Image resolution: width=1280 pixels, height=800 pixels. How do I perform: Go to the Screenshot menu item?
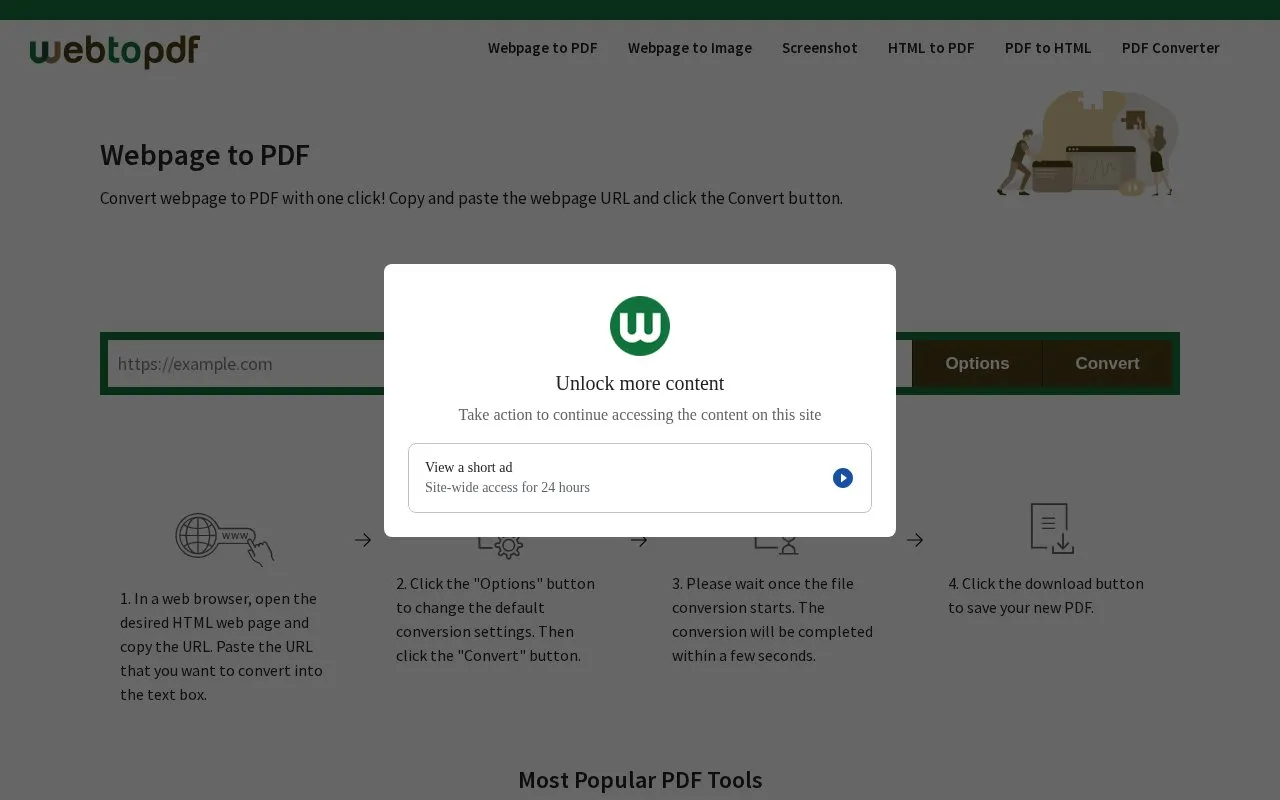820,48
